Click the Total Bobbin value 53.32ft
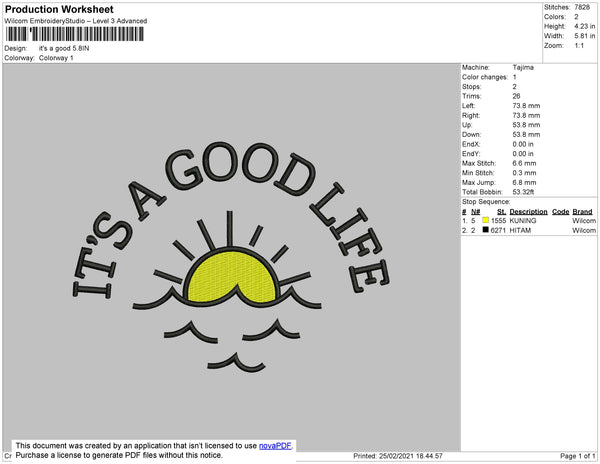The image size is (600, 464). pyautogui.click(x=523, y=192)
